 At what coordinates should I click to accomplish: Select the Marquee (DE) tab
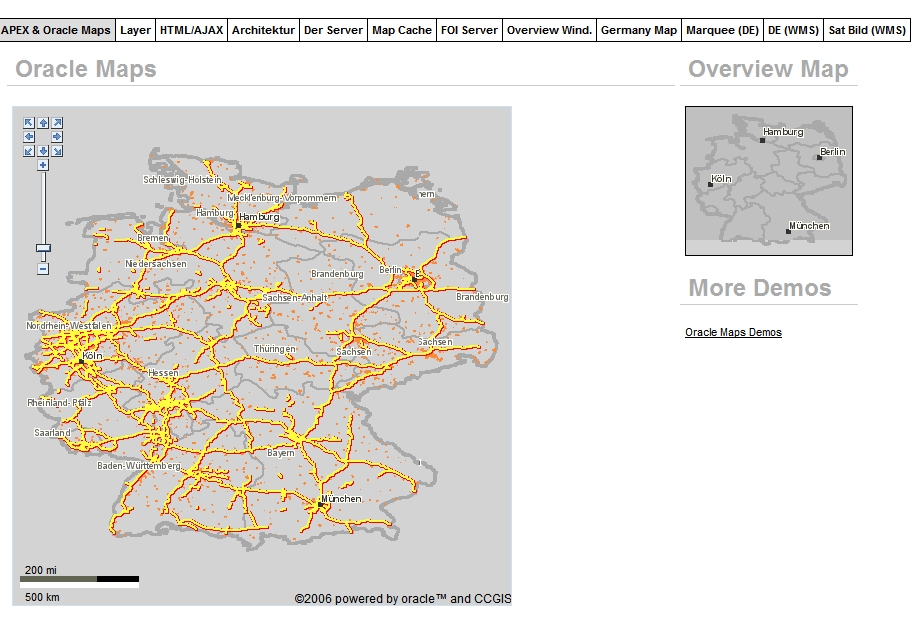click(723, 30)
